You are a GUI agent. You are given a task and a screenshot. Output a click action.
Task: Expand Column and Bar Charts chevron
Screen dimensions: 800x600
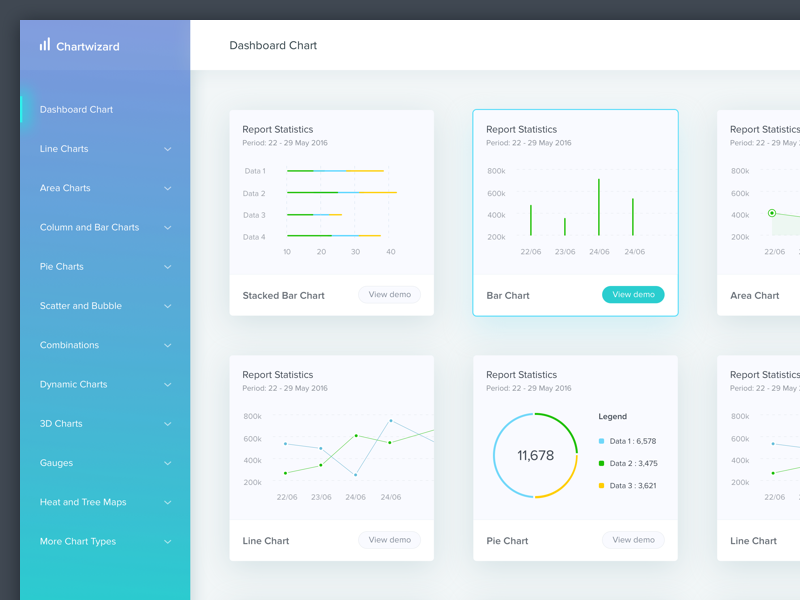(167, 228)
